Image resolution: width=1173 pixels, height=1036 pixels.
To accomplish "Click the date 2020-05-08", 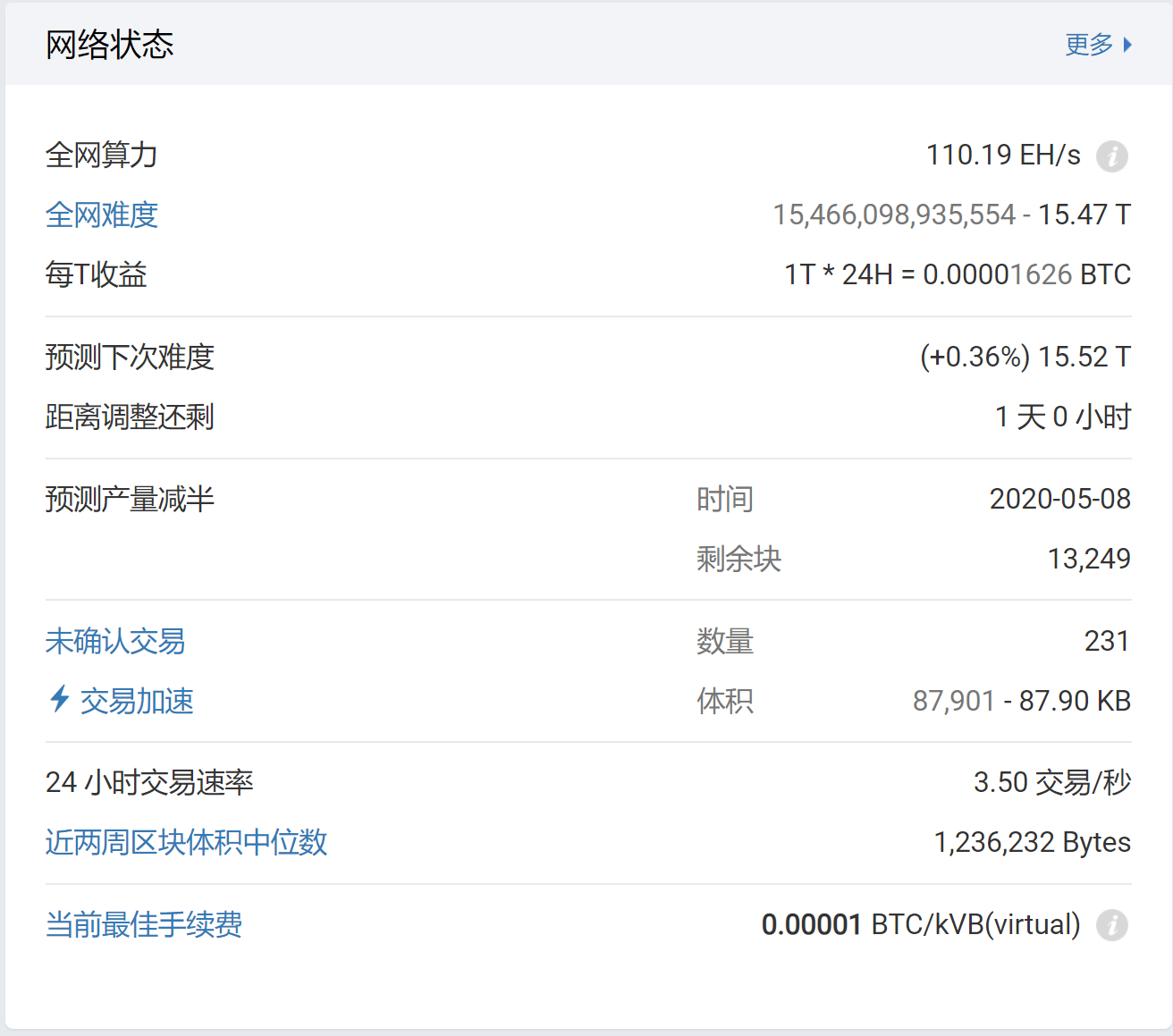I will (x=1060, y=499).
